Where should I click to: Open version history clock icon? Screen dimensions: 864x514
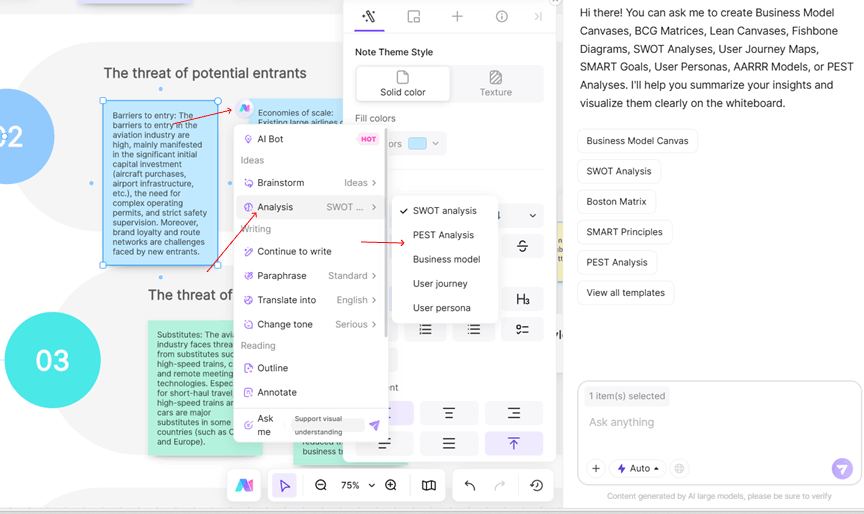536,485
